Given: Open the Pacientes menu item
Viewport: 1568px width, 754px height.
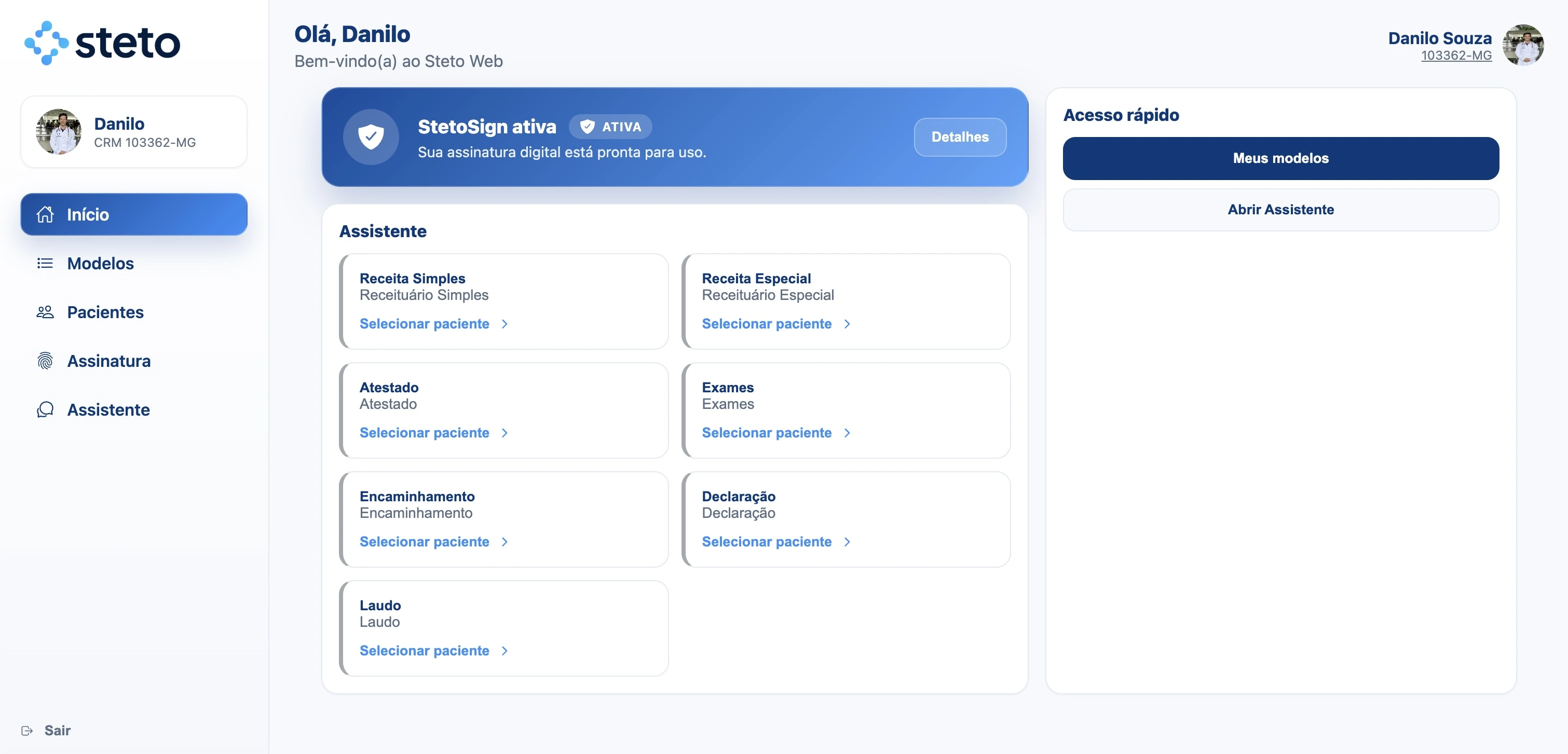Looking at the screenshot, I should [105, 312].
